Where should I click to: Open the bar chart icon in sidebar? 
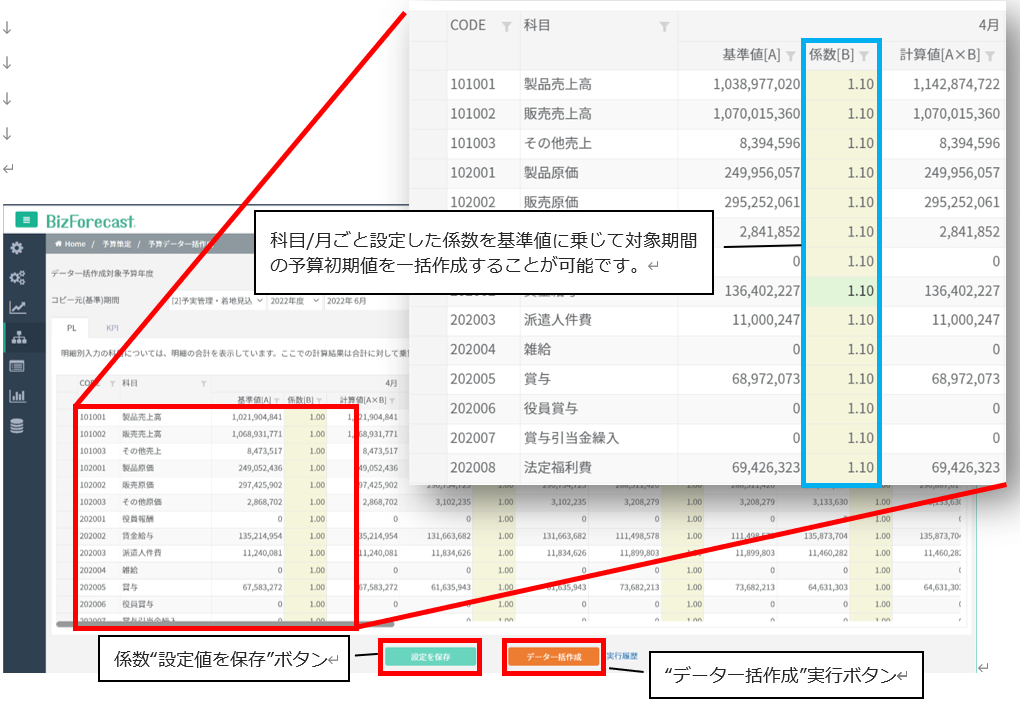coord(17,396)
